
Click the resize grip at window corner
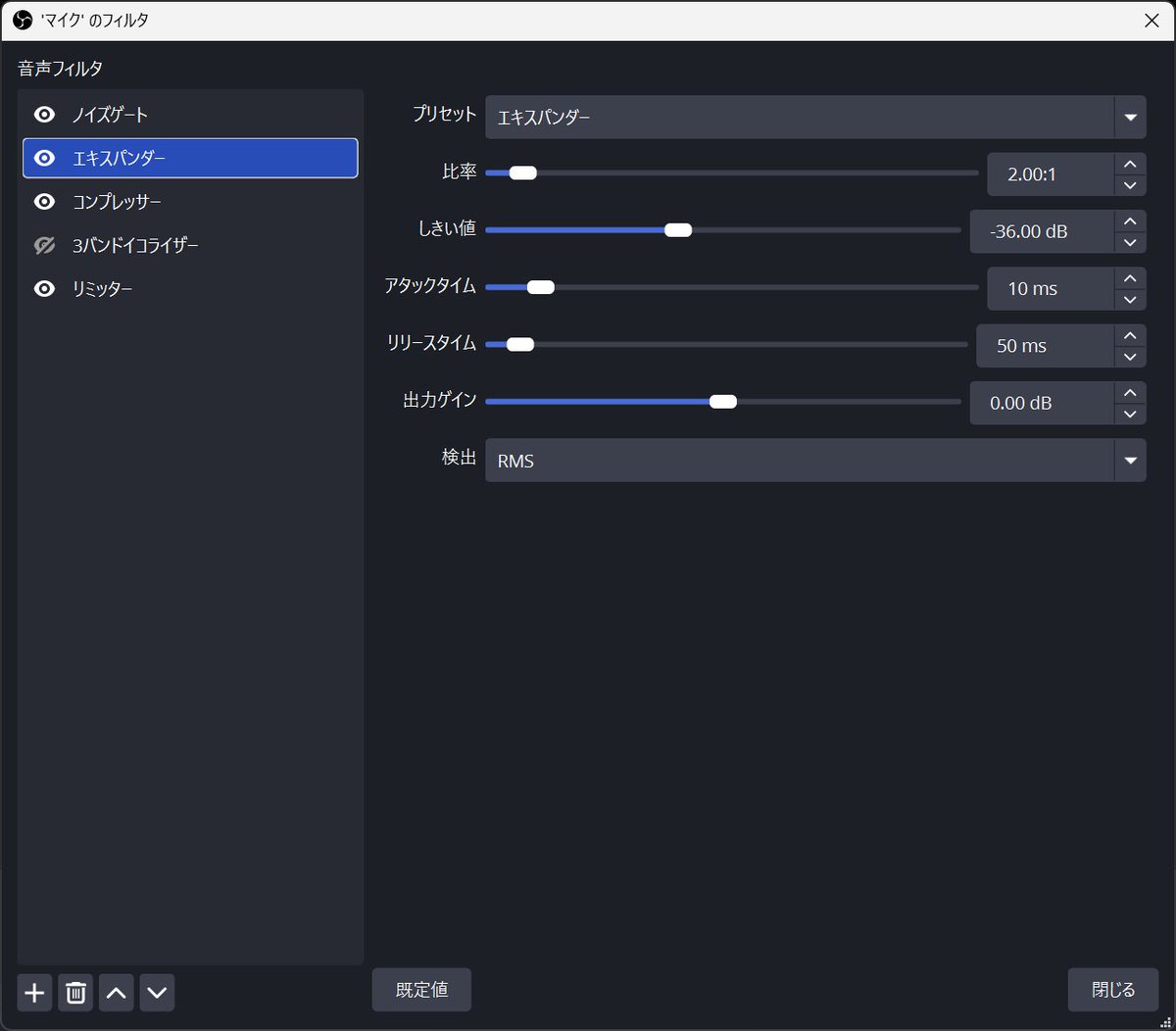coord(1164,1020)
